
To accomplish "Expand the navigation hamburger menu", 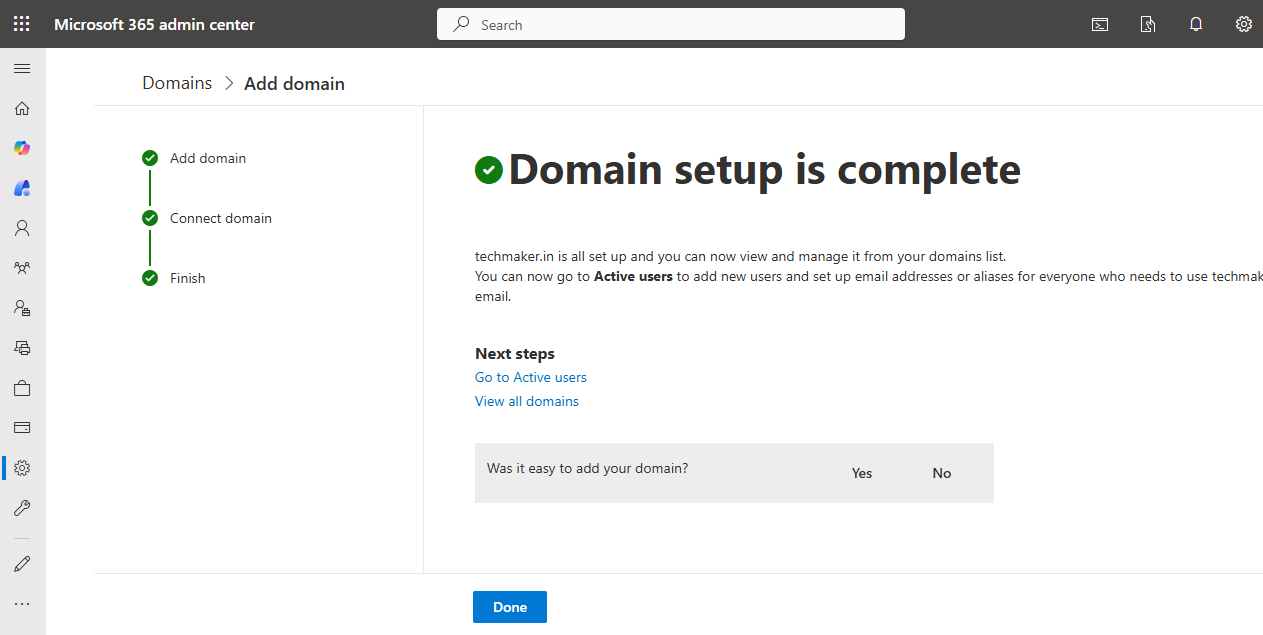I will tap(22, 68).
